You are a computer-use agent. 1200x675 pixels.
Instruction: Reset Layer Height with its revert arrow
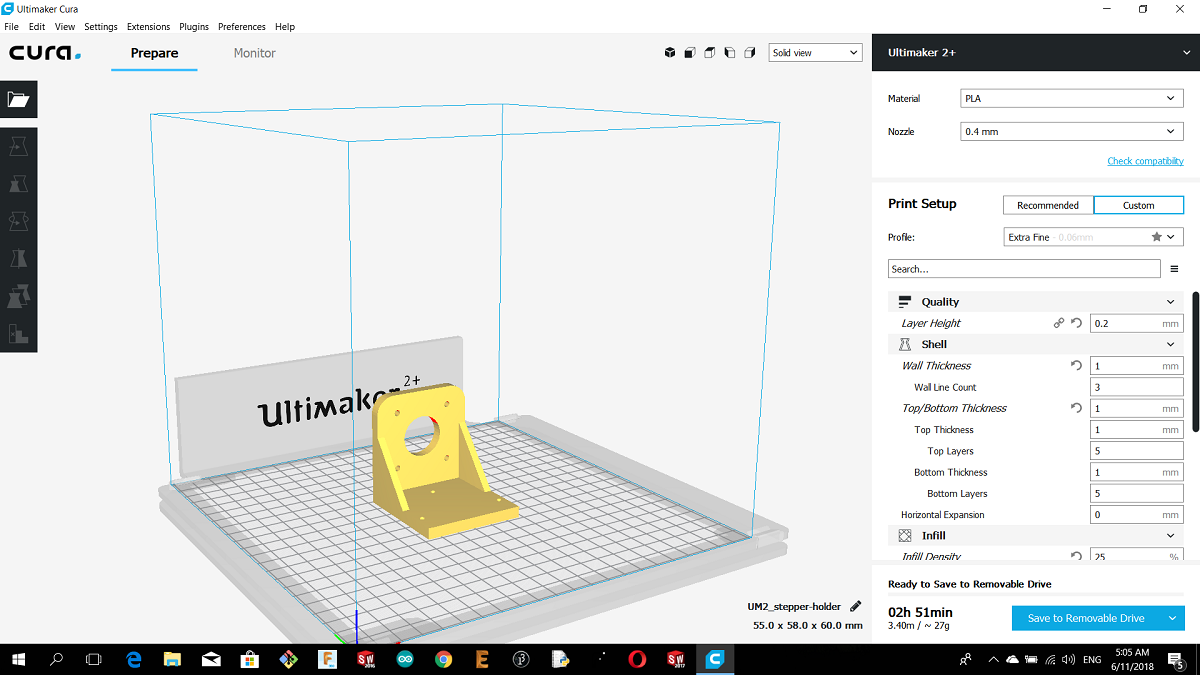[1076, 323]
